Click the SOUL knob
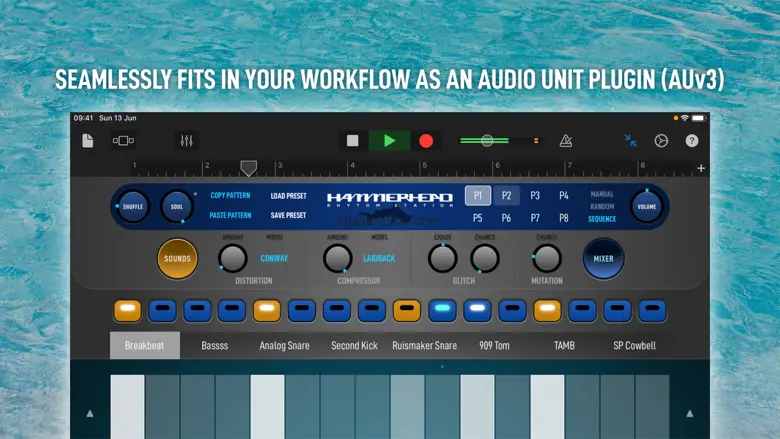This screenshot has height=439, width=780. coord(177,206)
